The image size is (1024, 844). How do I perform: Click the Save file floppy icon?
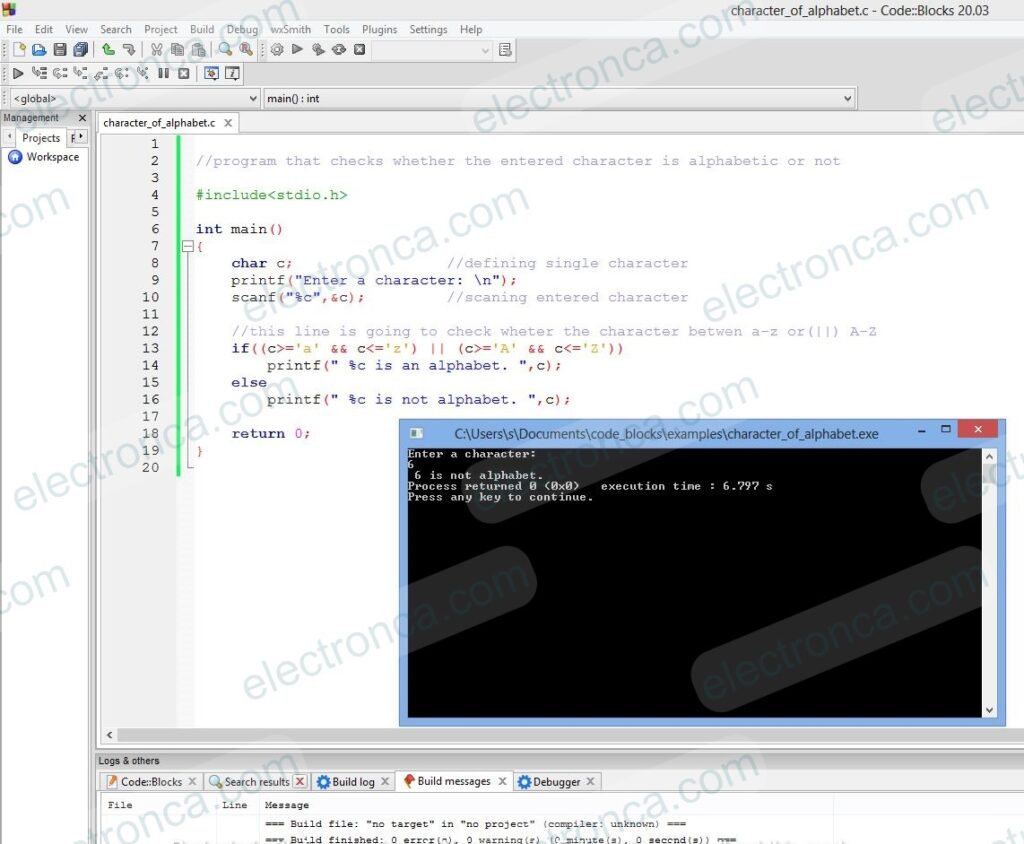[59, 50]
